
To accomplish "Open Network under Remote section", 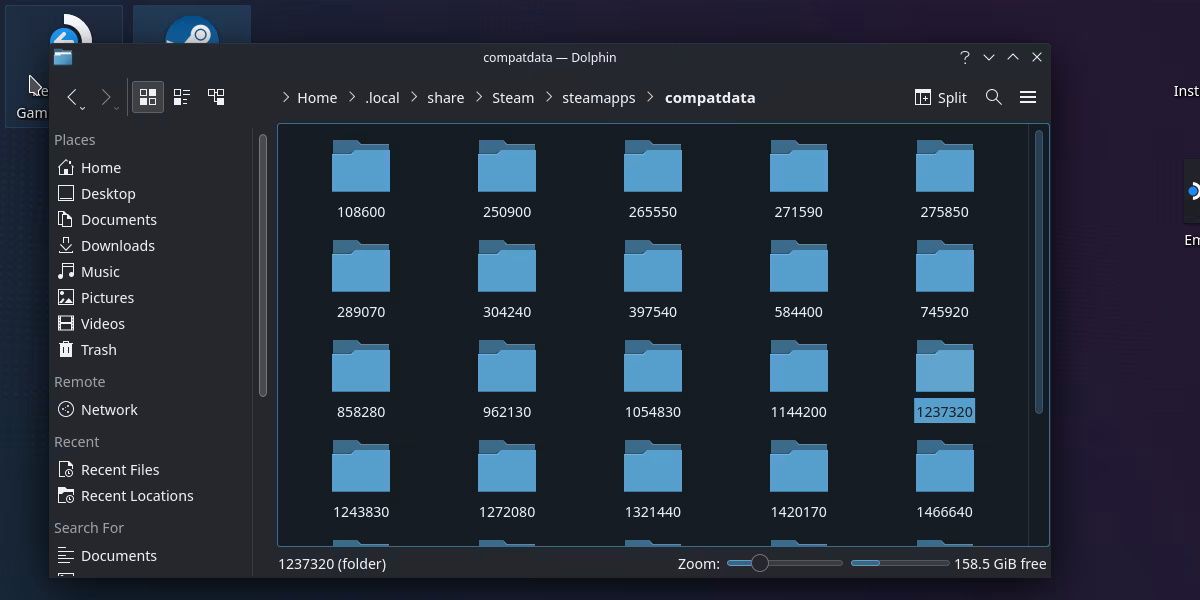I will tap(107, 409).
